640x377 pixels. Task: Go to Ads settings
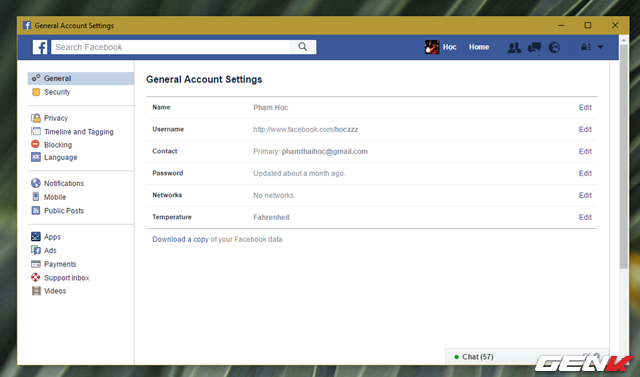click(50, 251)
